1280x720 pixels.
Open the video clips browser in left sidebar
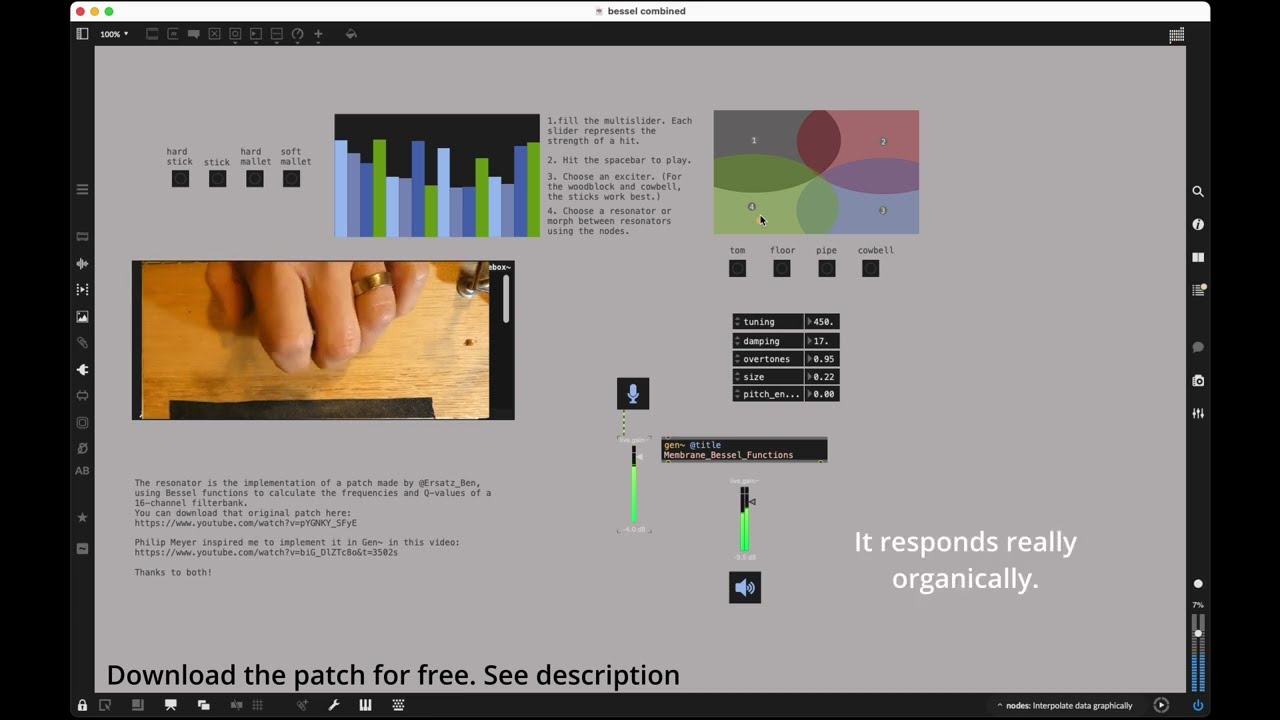[82, 289]
